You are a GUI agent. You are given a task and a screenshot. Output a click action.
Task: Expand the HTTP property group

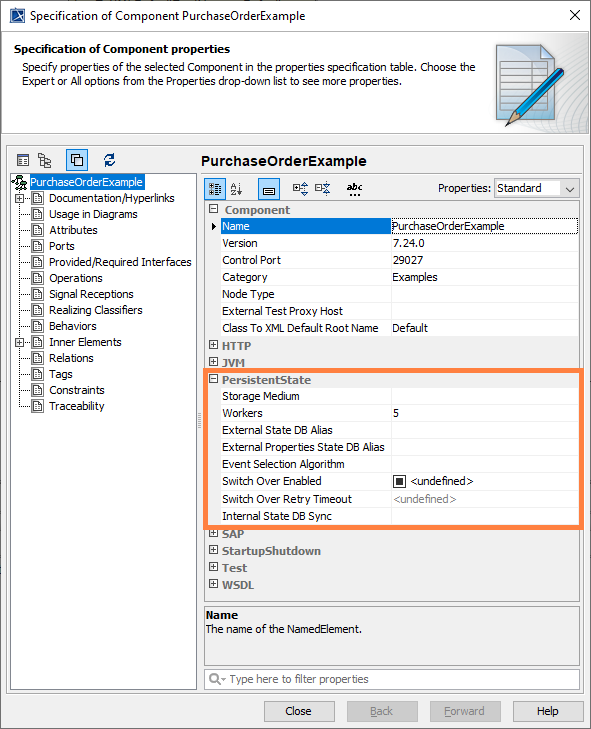pos(213,345)
